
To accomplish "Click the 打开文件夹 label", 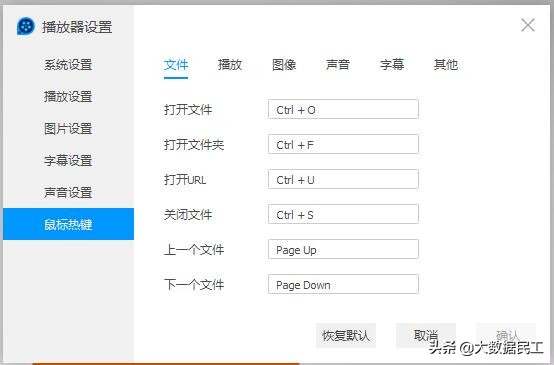I will tap(194, 145).
